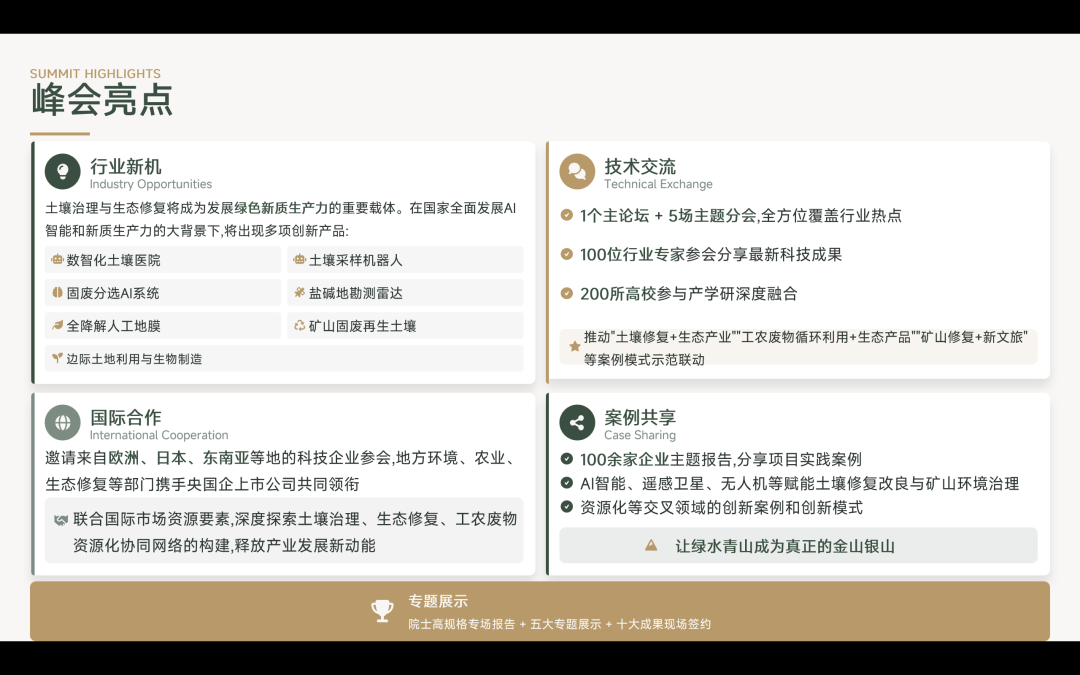Click the recycle icon on 矿山固废再生土壤 tag

(299, 326)
